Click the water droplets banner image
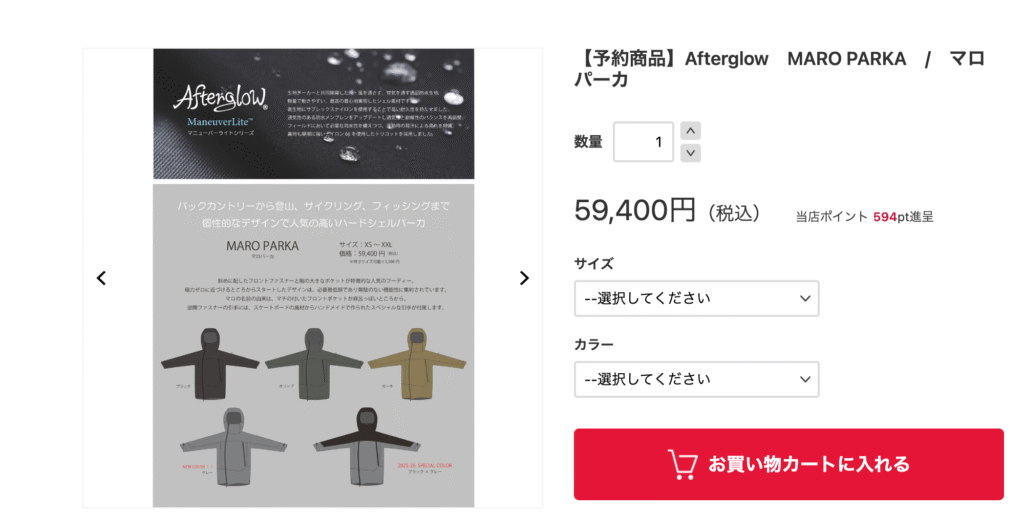Viewport: 1024px width, 512px height. (314, 114)
